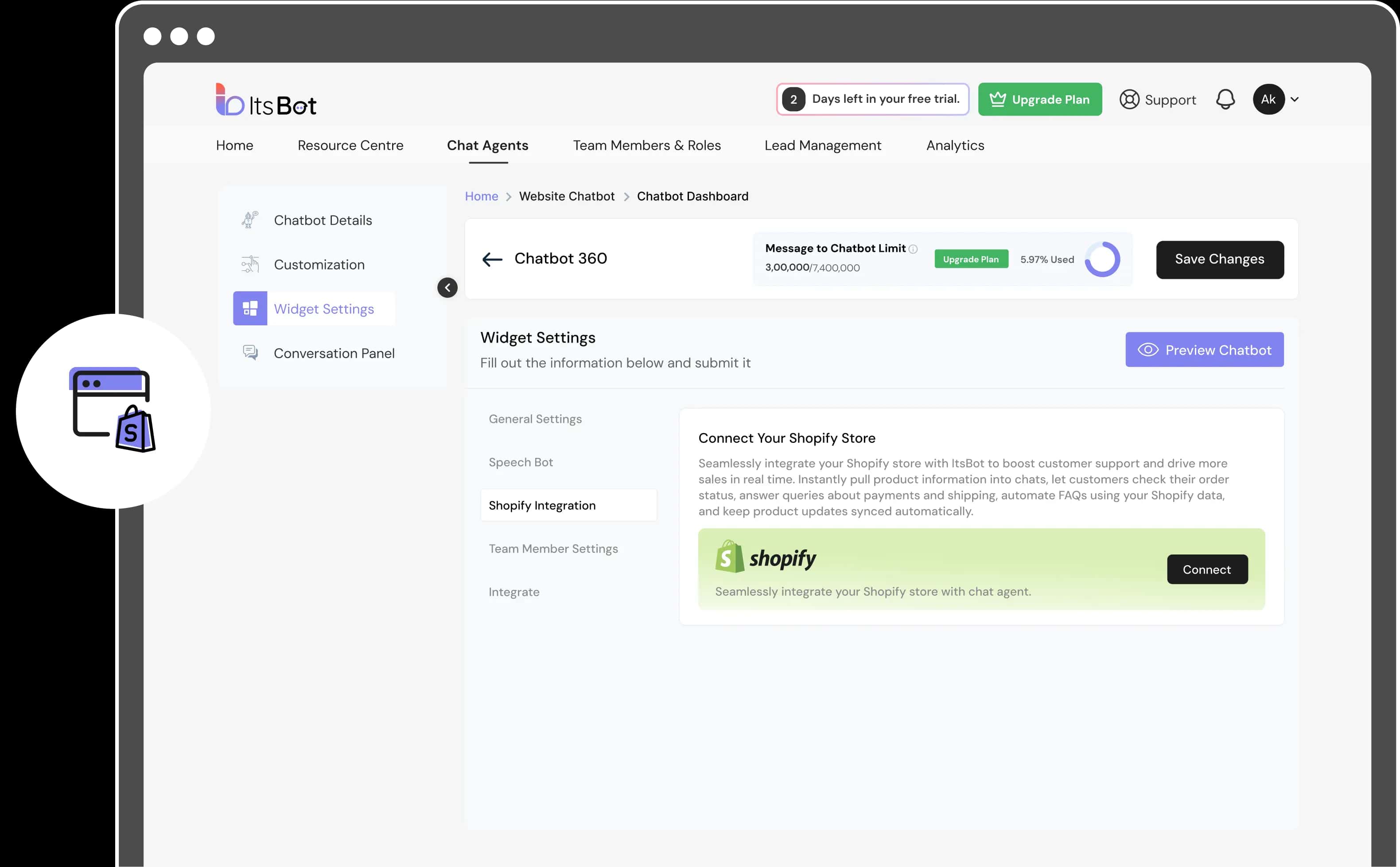Click the Chatbot Details robot icon
1400x867 pixels.
click(x=250, y=220)
